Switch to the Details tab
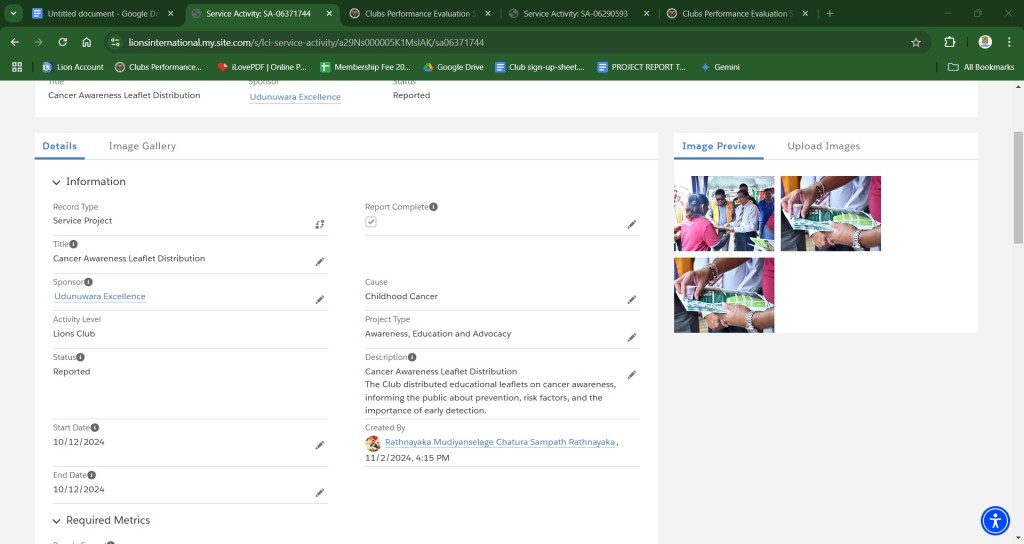The height and width of the screenshot is (544, 1024). click(x=59, y=146)
